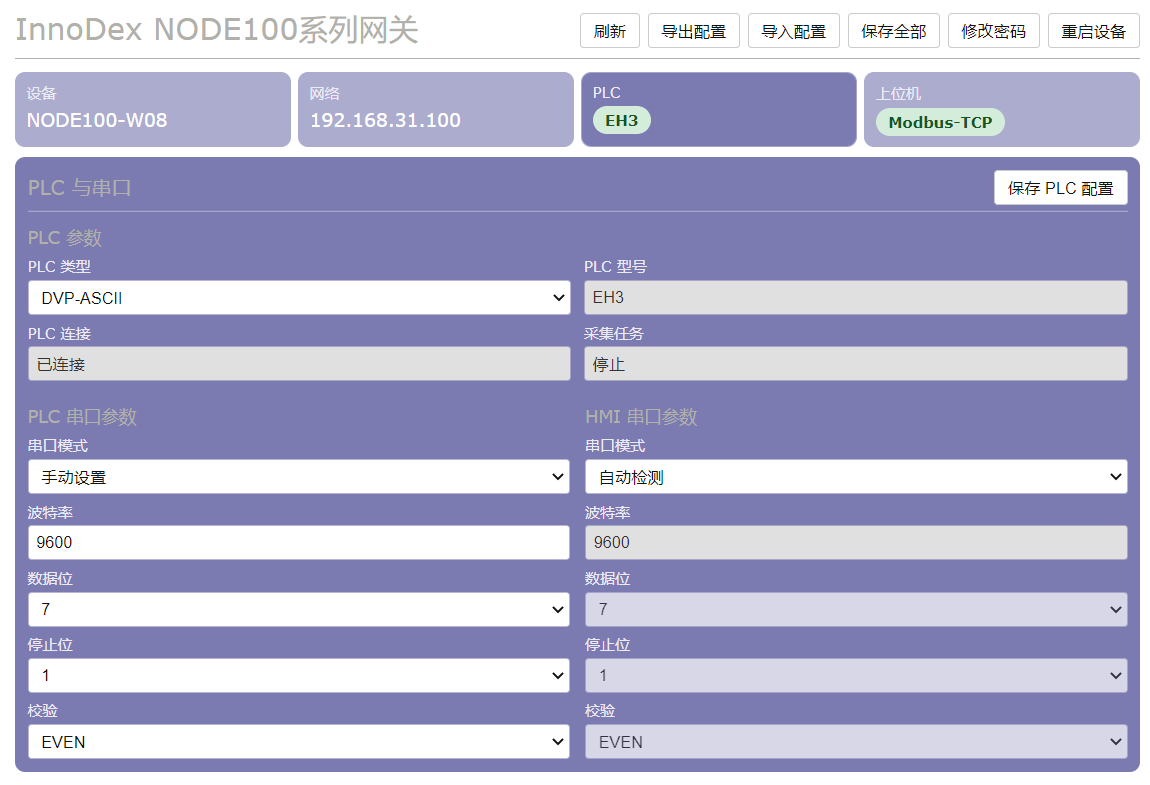
Task: Click the 采集任务 停止 field
Action: 856,364
